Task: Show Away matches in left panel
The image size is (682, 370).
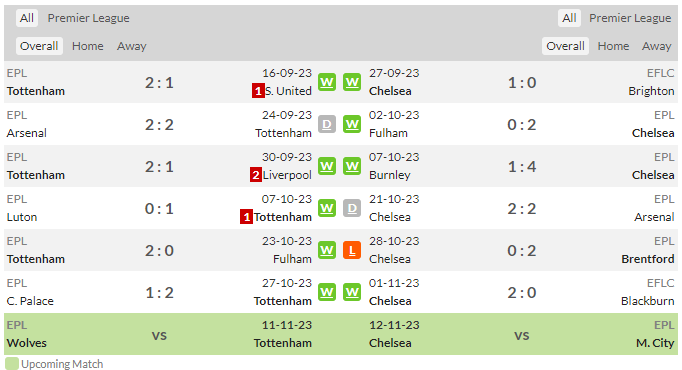Action: (131, 46)
